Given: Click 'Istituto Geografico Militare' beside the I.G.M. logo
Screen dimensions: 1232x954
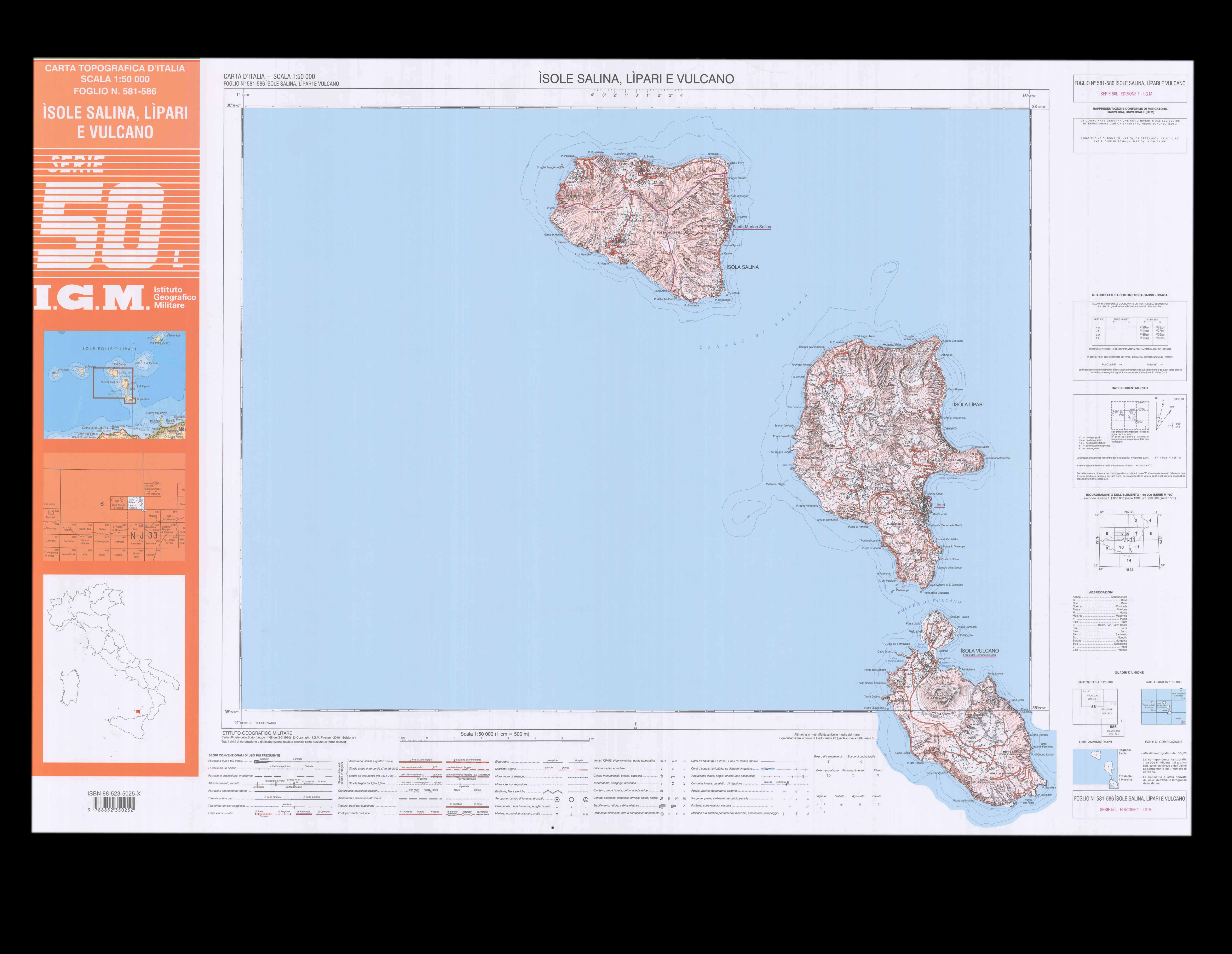Looking at the screenshot, I should [x=175, y=297].
